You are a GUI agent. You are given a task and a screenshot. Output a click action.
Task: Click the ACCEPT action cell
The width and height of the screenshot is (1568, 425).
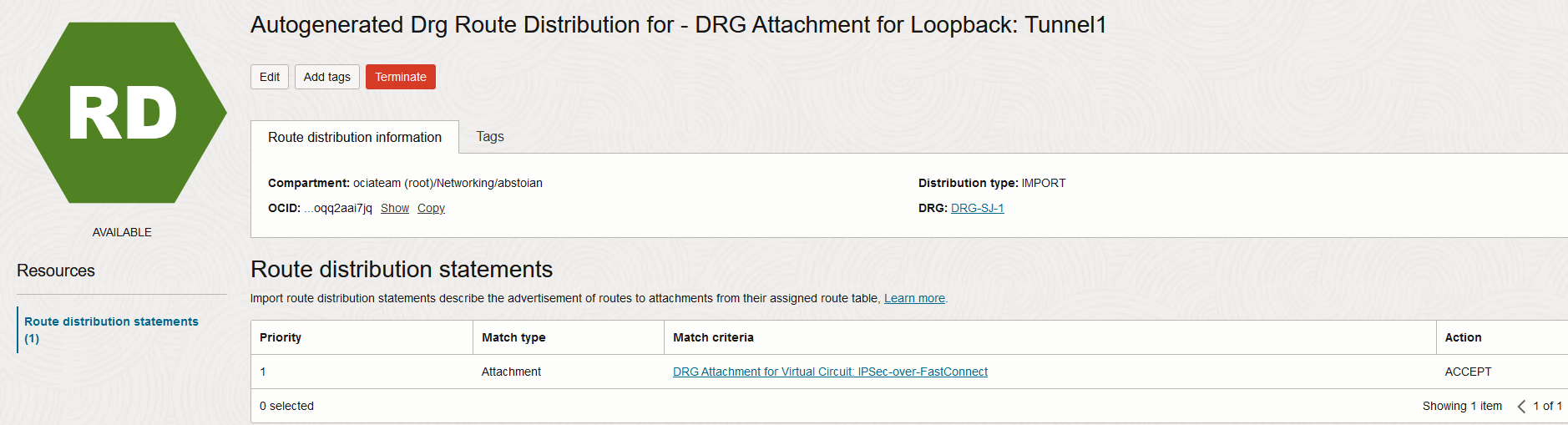(x=1468, y=372)
